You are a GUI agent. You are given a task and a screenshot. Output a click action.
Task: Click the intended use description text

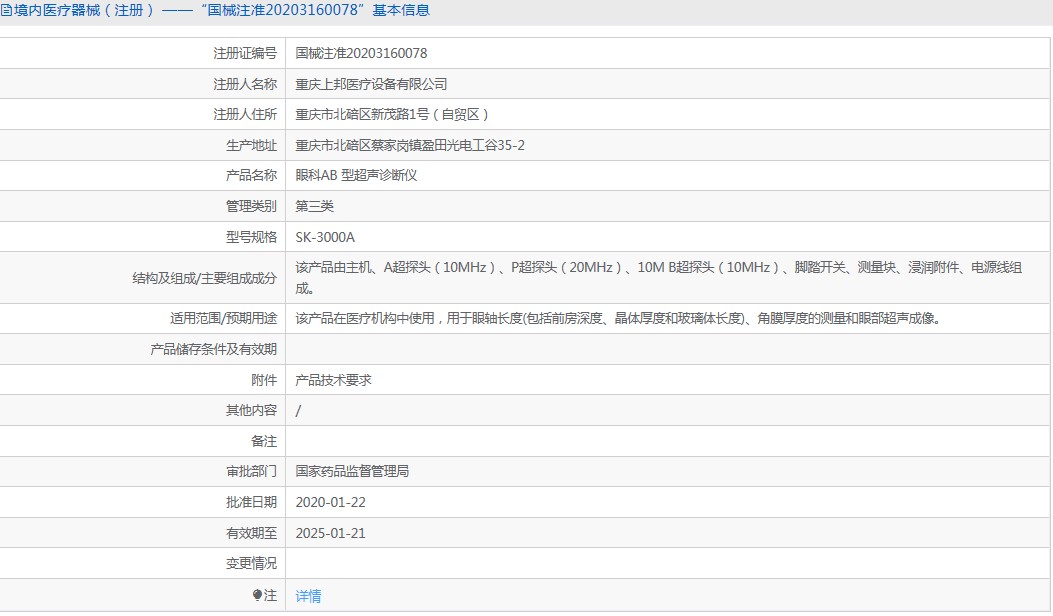point(619,318)
